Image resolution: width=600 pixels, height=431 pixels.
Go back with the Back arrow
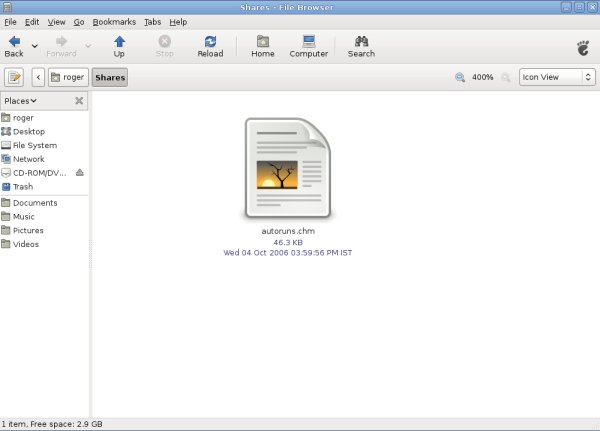[14, 46]
